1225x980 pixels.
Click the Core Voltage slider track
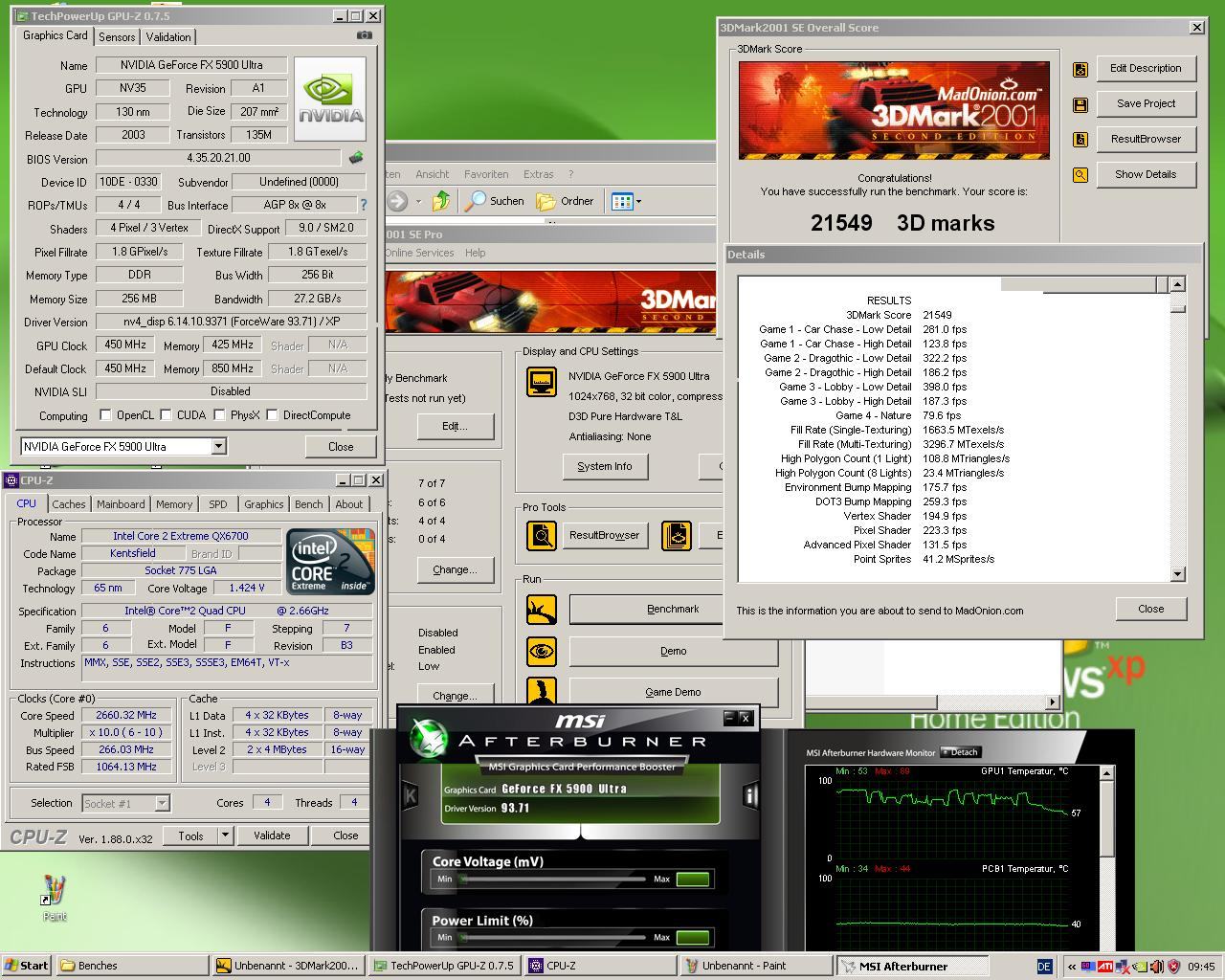(x=554, y=879)
